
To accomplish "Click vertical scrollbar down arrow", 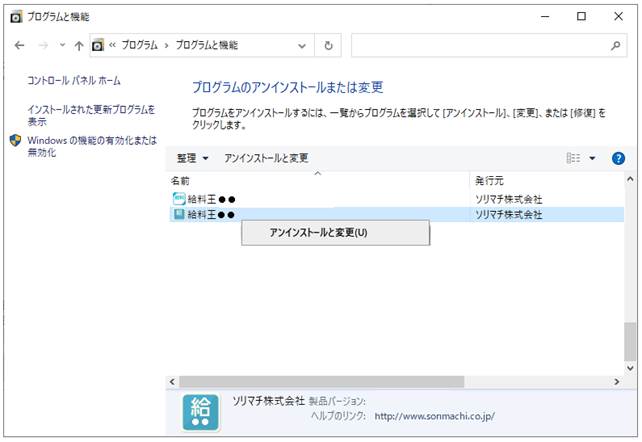I will 630,368.
